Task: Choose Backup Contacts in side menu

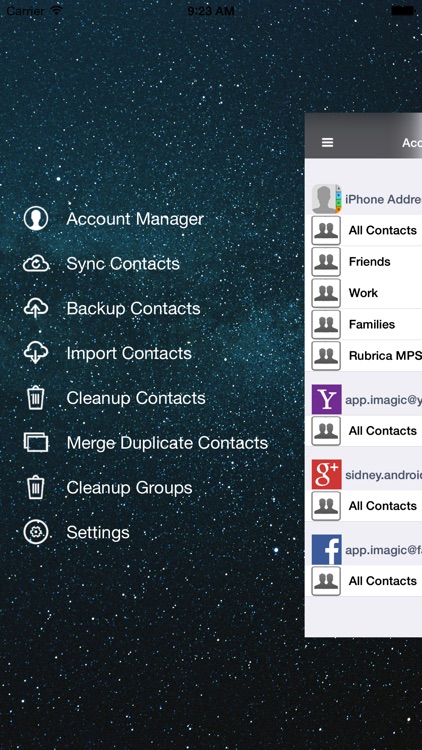Action: click(133, 309)
